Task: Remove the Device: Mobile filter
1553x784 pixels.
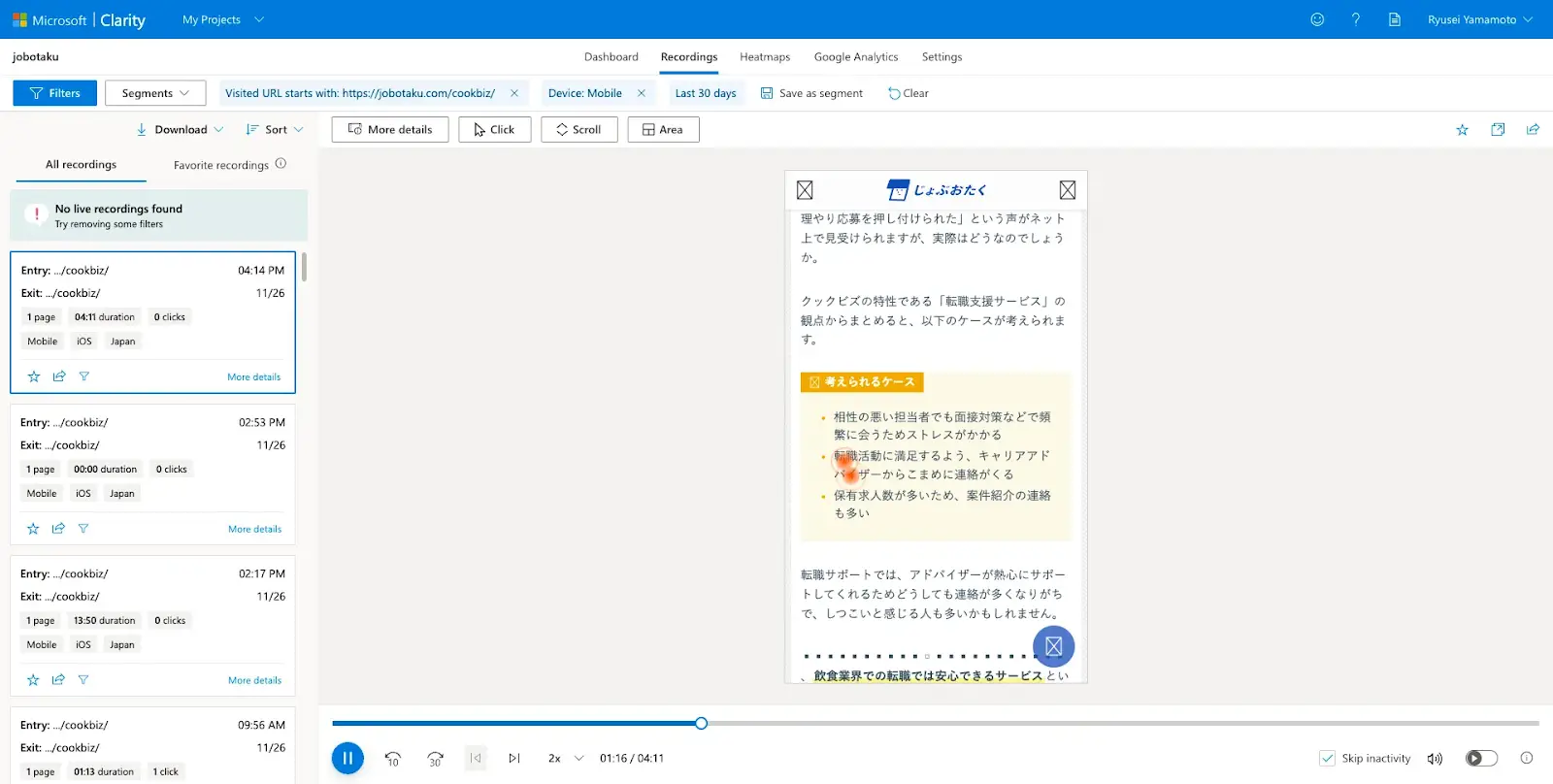Action: 642,93
